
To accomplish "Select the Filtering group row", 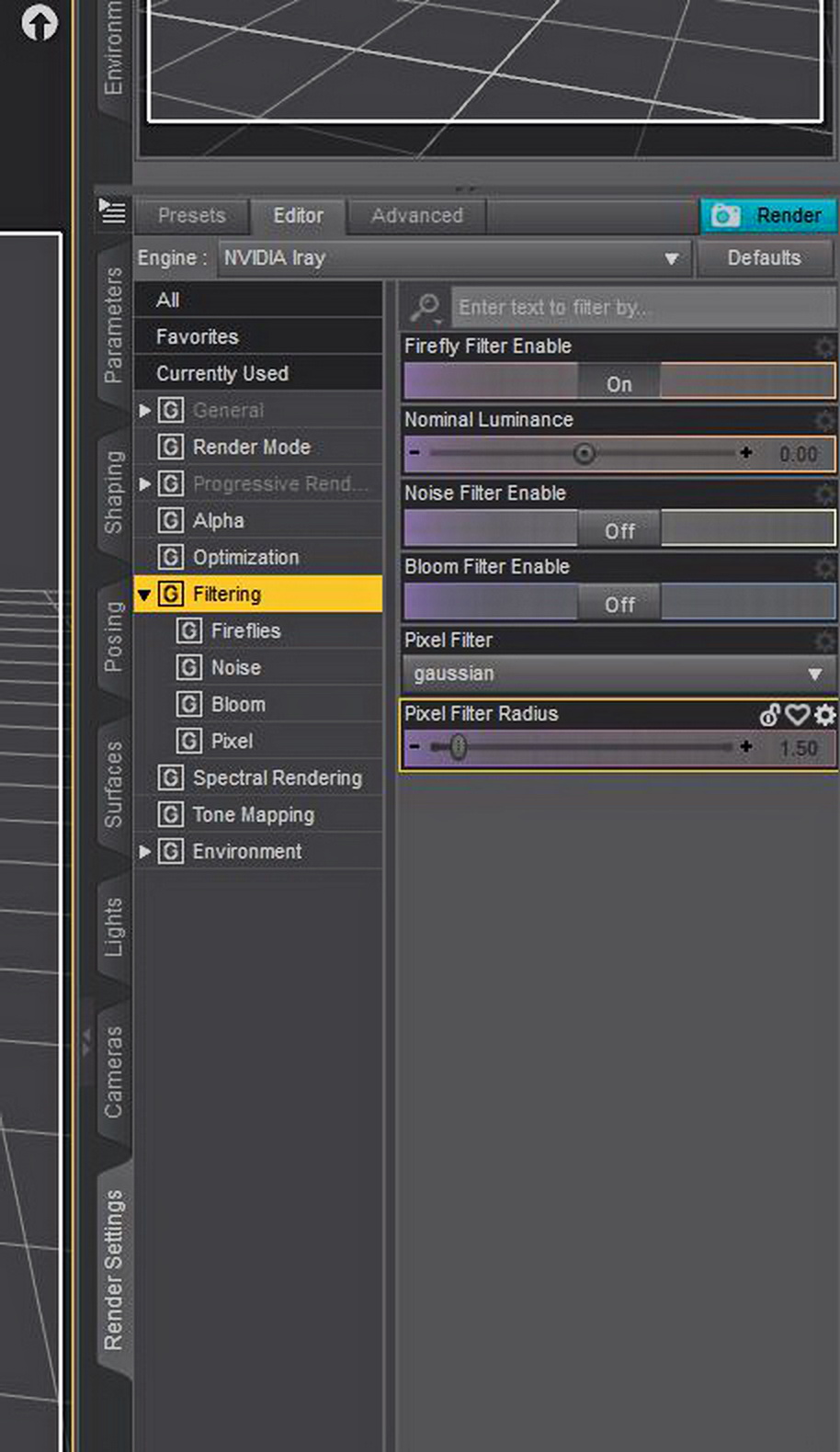I will [x=258, y=594].
